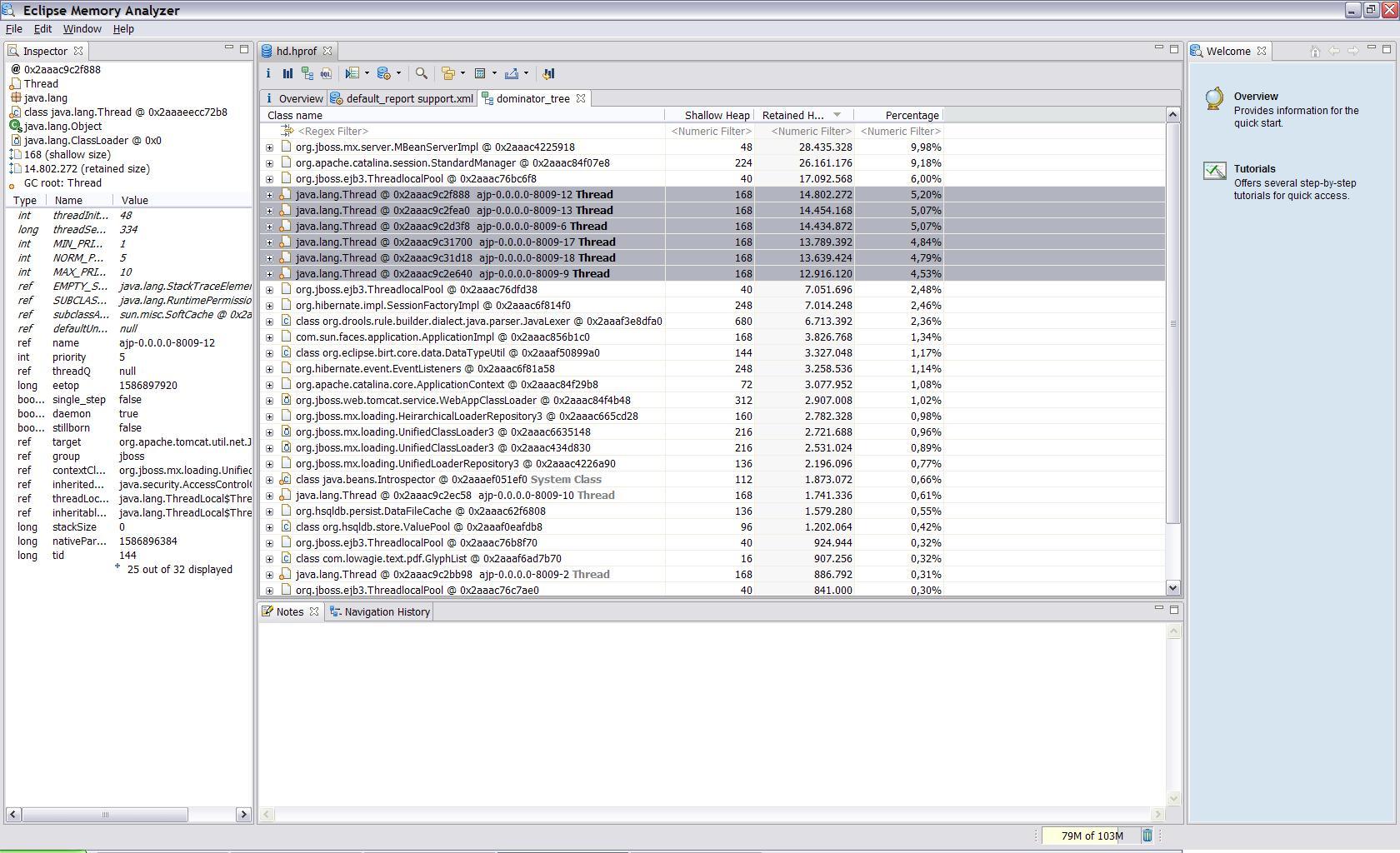The height and width of the screenshot is (853, 1400).
Task: Open the File menu
Action: [14, 28]
